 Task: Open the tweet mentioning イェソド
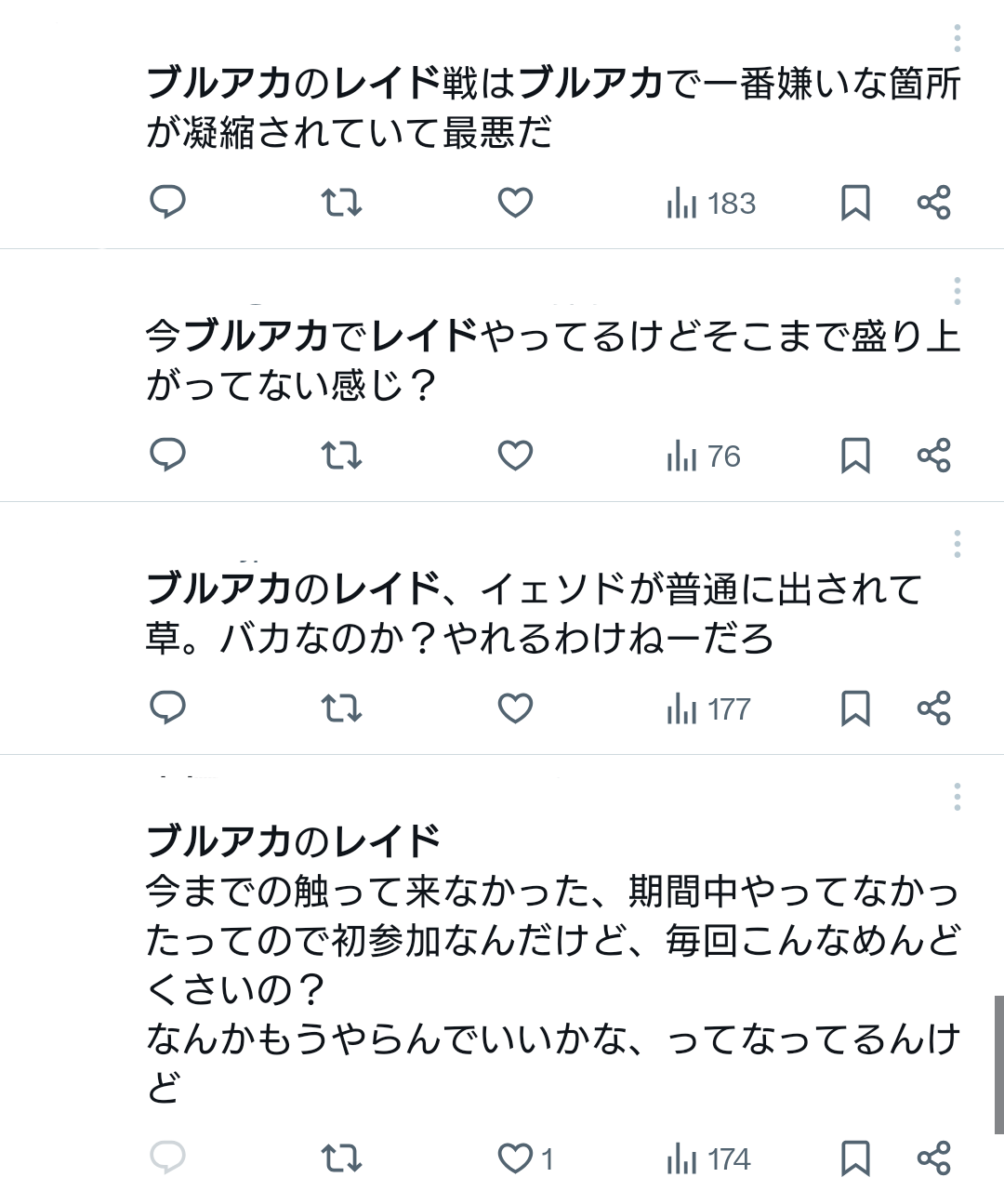534,614
